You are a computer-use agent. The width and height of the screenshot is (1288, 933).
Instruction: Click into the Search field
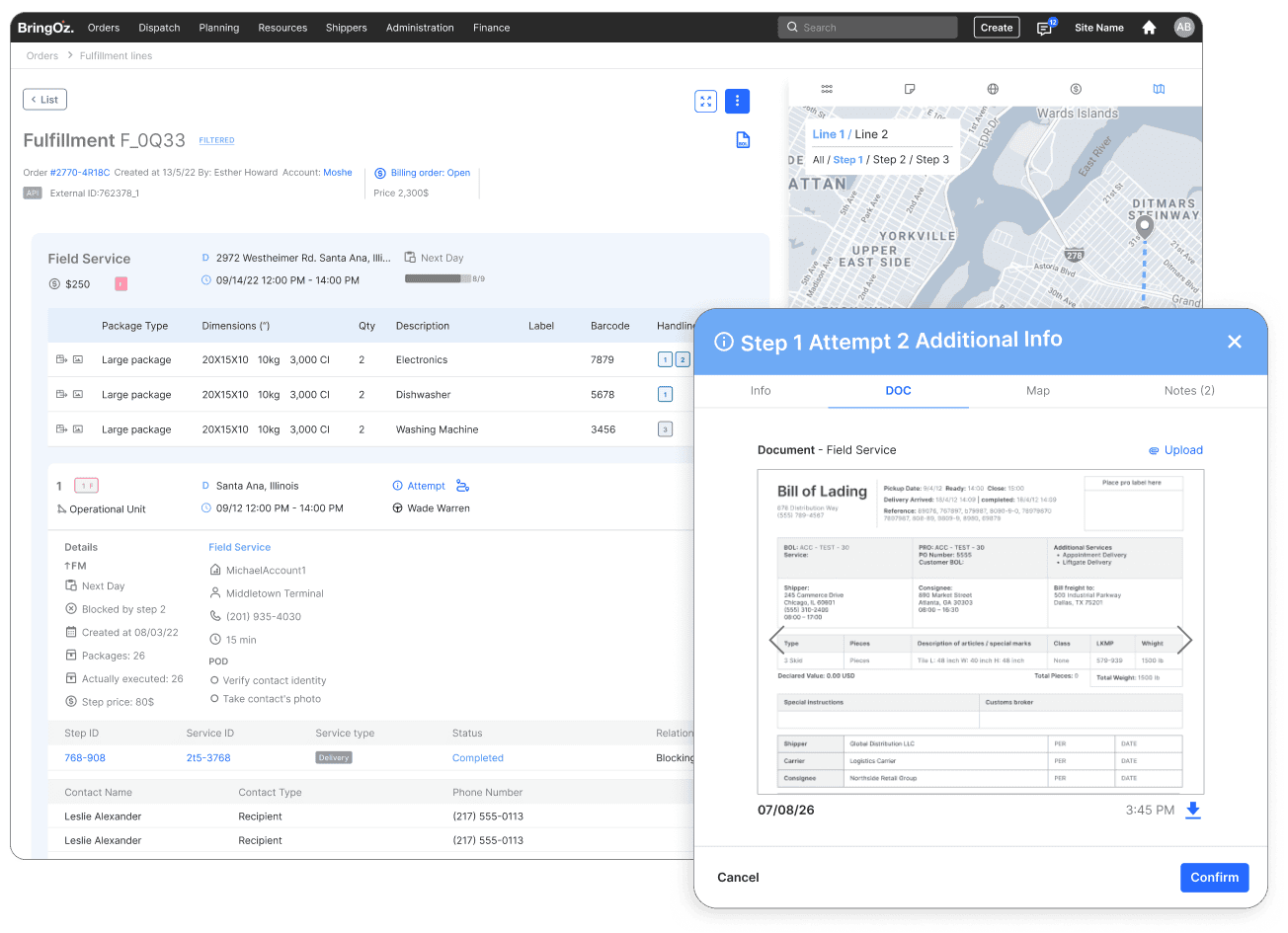pos(867,28)
